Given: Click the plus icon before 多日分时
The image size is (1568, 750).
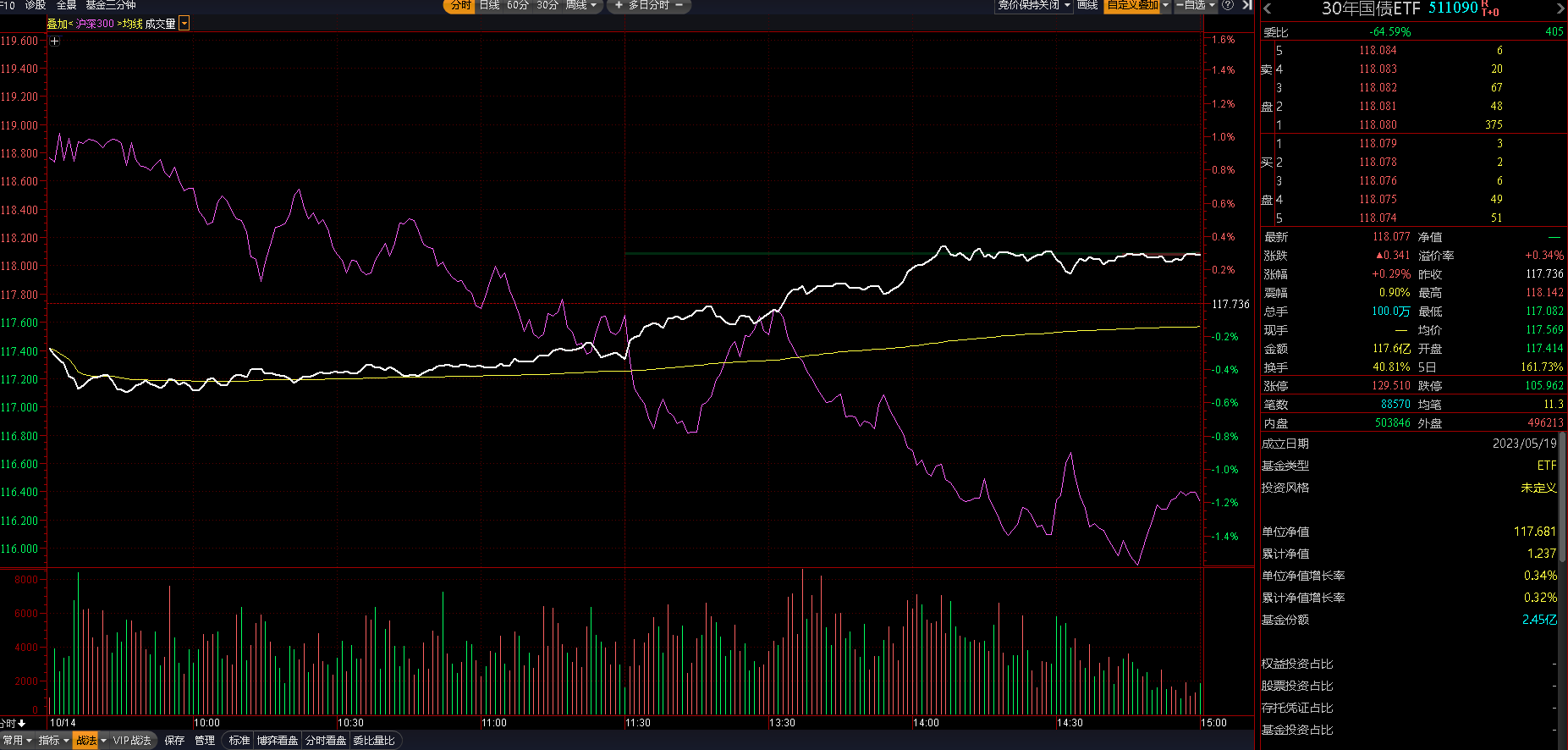Looking at the screenshot, I should (619, 5).
